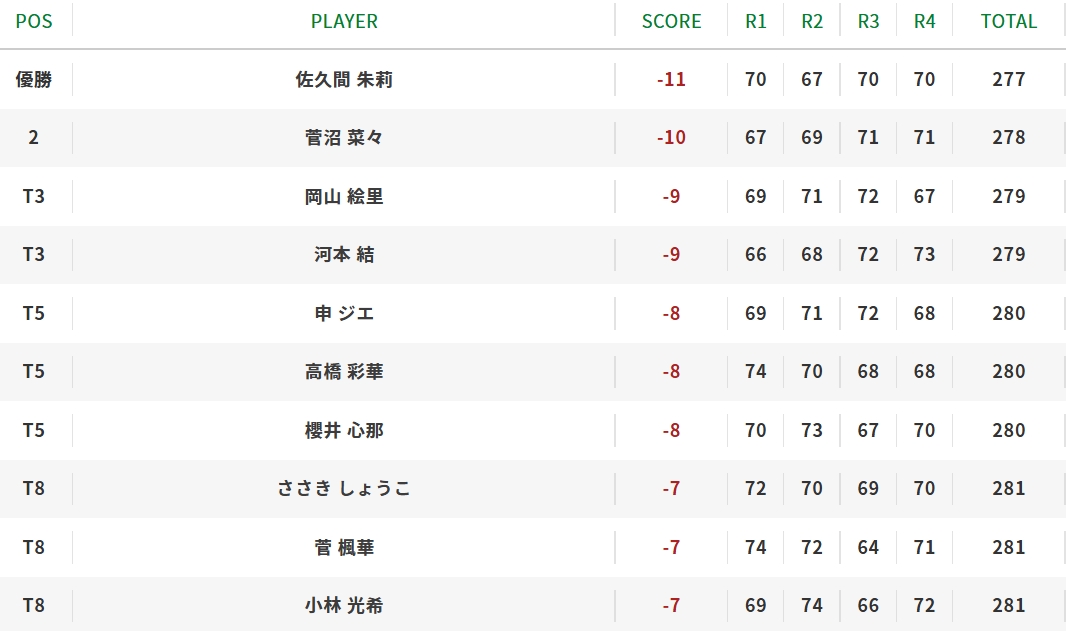Open player 小林 光希 profile
The image size is (1066, 631).
tap(344, 605)
